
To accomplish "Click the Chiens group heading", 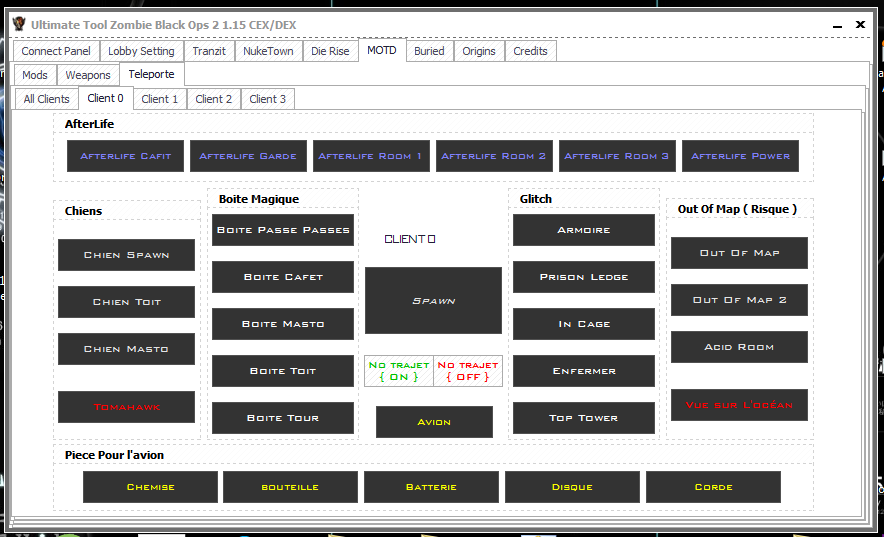I will click(x=83, y=211).
